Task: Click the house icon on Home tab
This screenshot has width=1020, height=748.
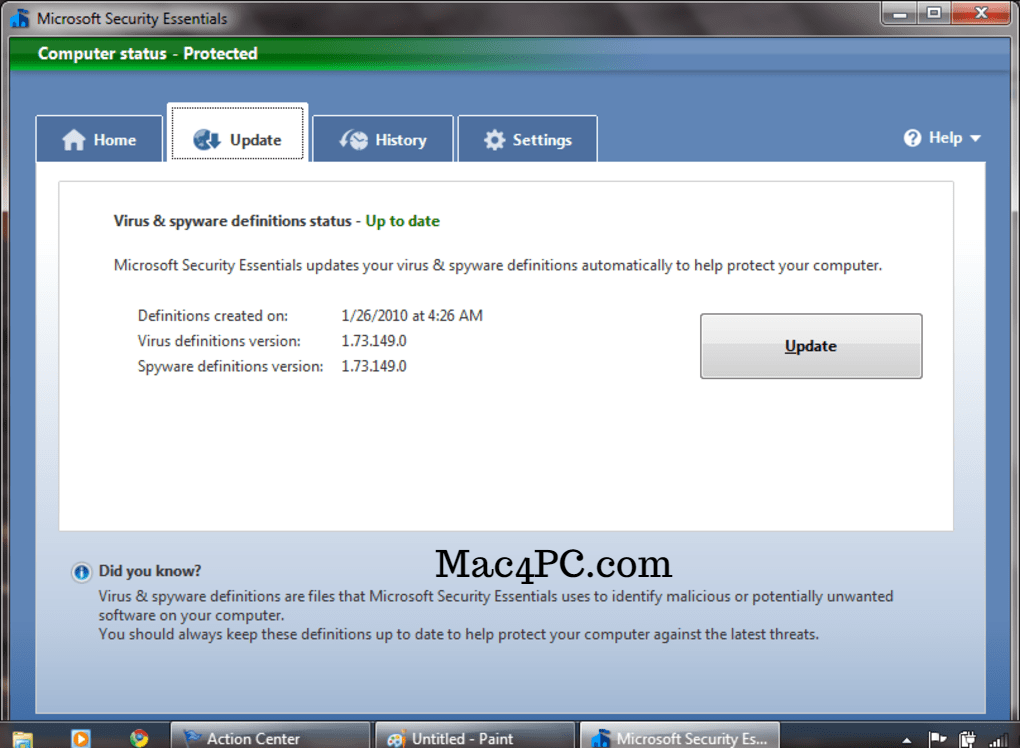Action: (x=74, y=140)
